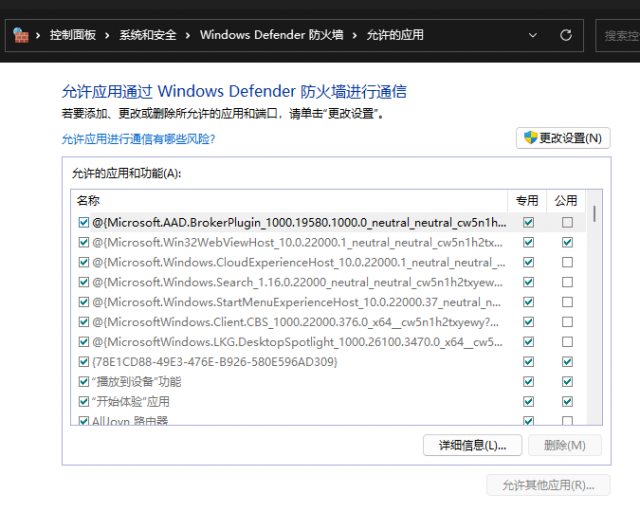Click the shield icon on 更改设置 button
This screenshot has height=530, width=640.
[x=531, y=138]
